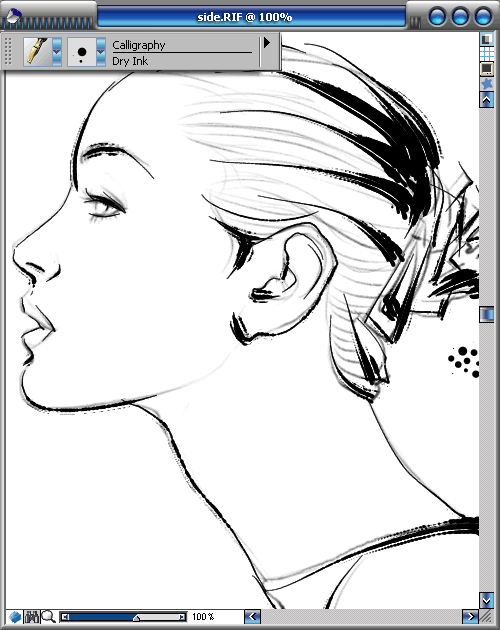Open the brush selector flyout menu triangle

point(267,43)
